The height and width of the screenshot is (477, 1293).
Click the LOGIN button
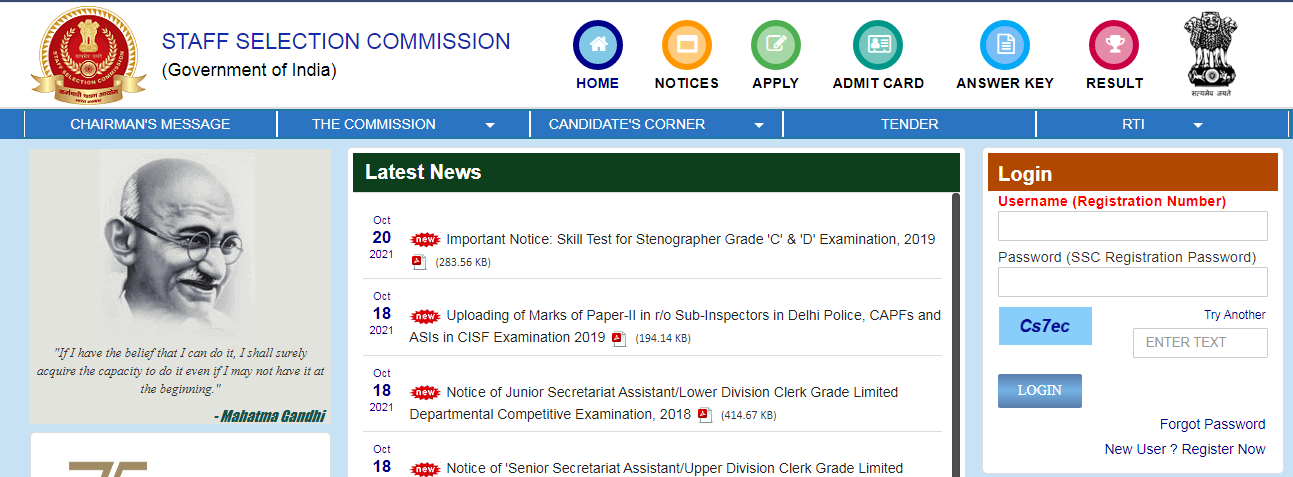pos(1039,391)
